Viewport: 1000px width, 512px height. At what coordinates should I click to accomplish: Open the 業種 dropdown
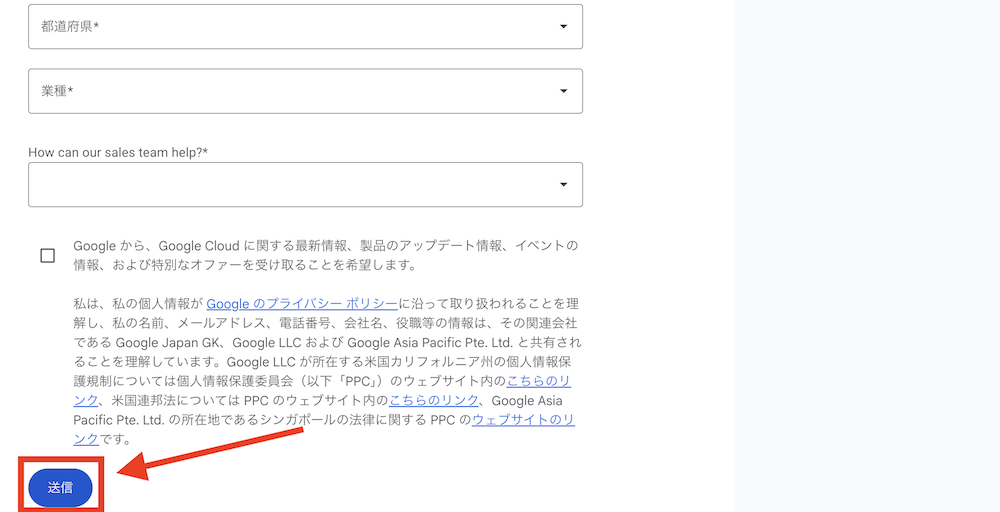(305, 91)
